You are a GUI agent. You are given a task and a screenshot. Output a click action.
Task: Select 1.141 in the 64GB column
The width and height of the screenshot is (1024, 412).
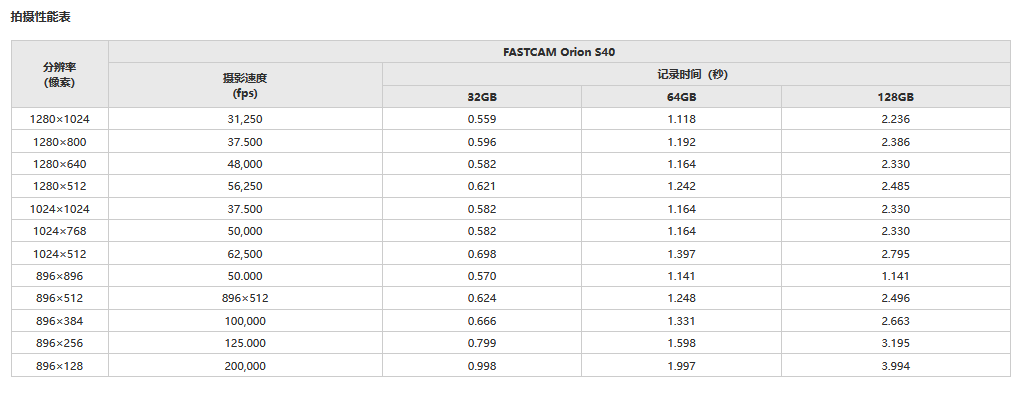click(681, 276)
